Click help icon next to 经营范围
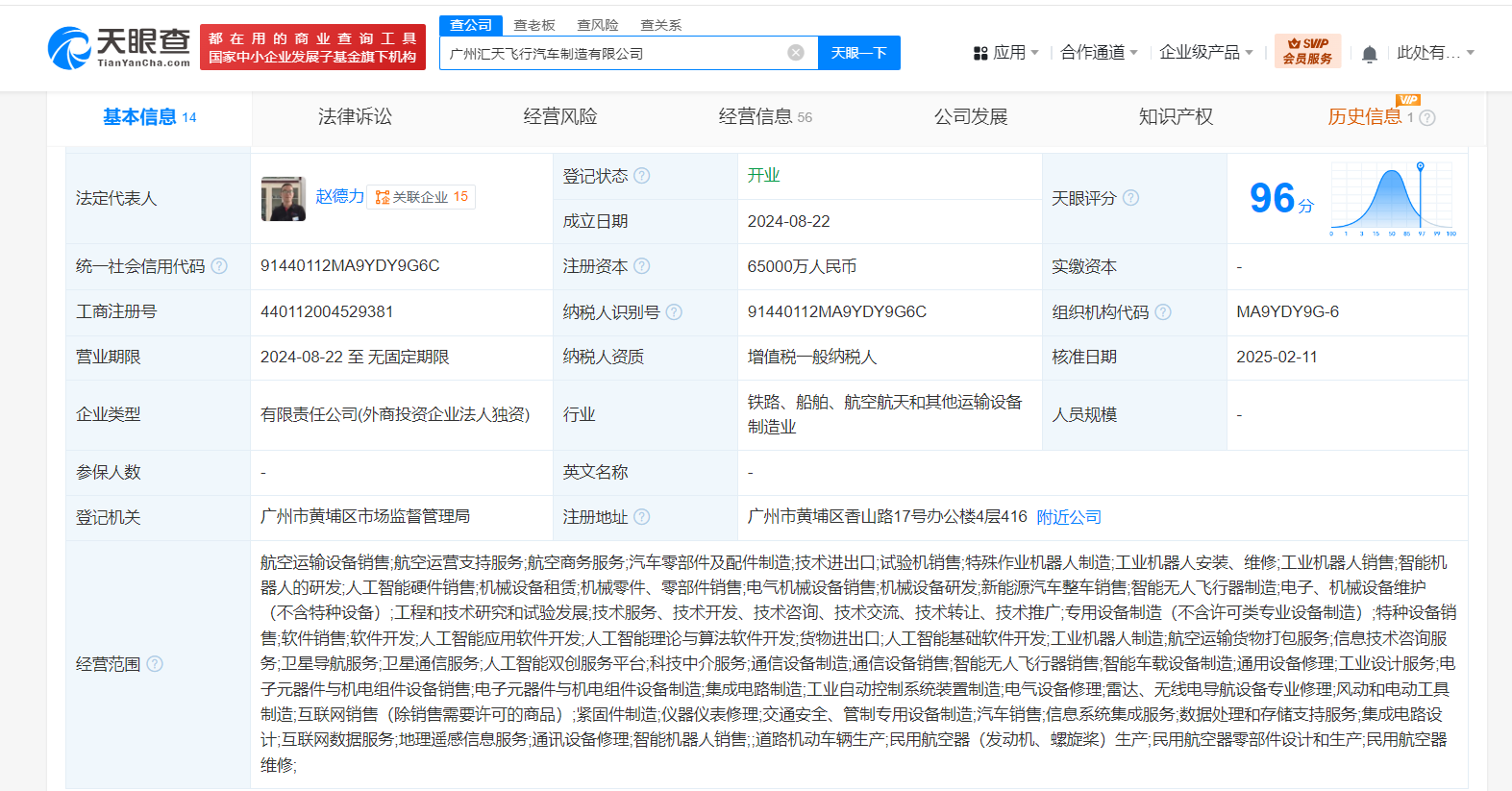Screen dimensions: 1512x791 click(x=155, y=664)
